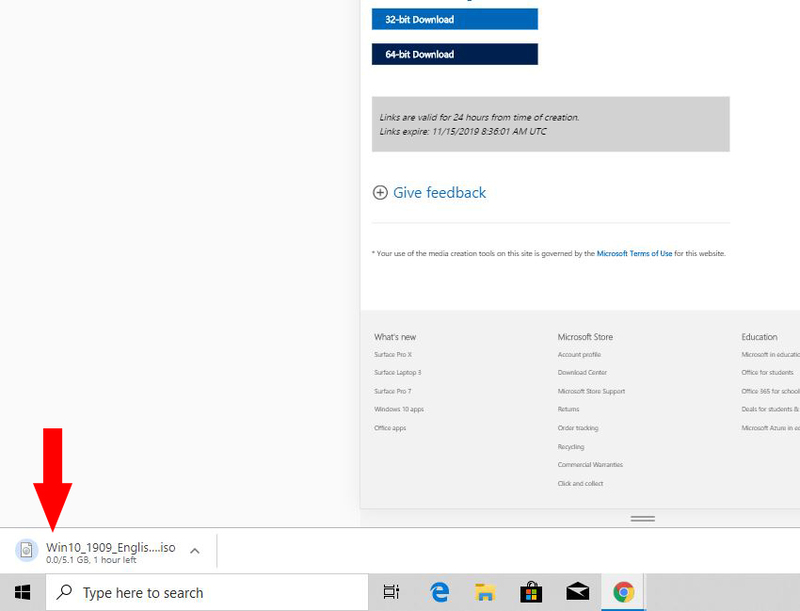Click the 'What's new' footer heading

coord(395,337)
